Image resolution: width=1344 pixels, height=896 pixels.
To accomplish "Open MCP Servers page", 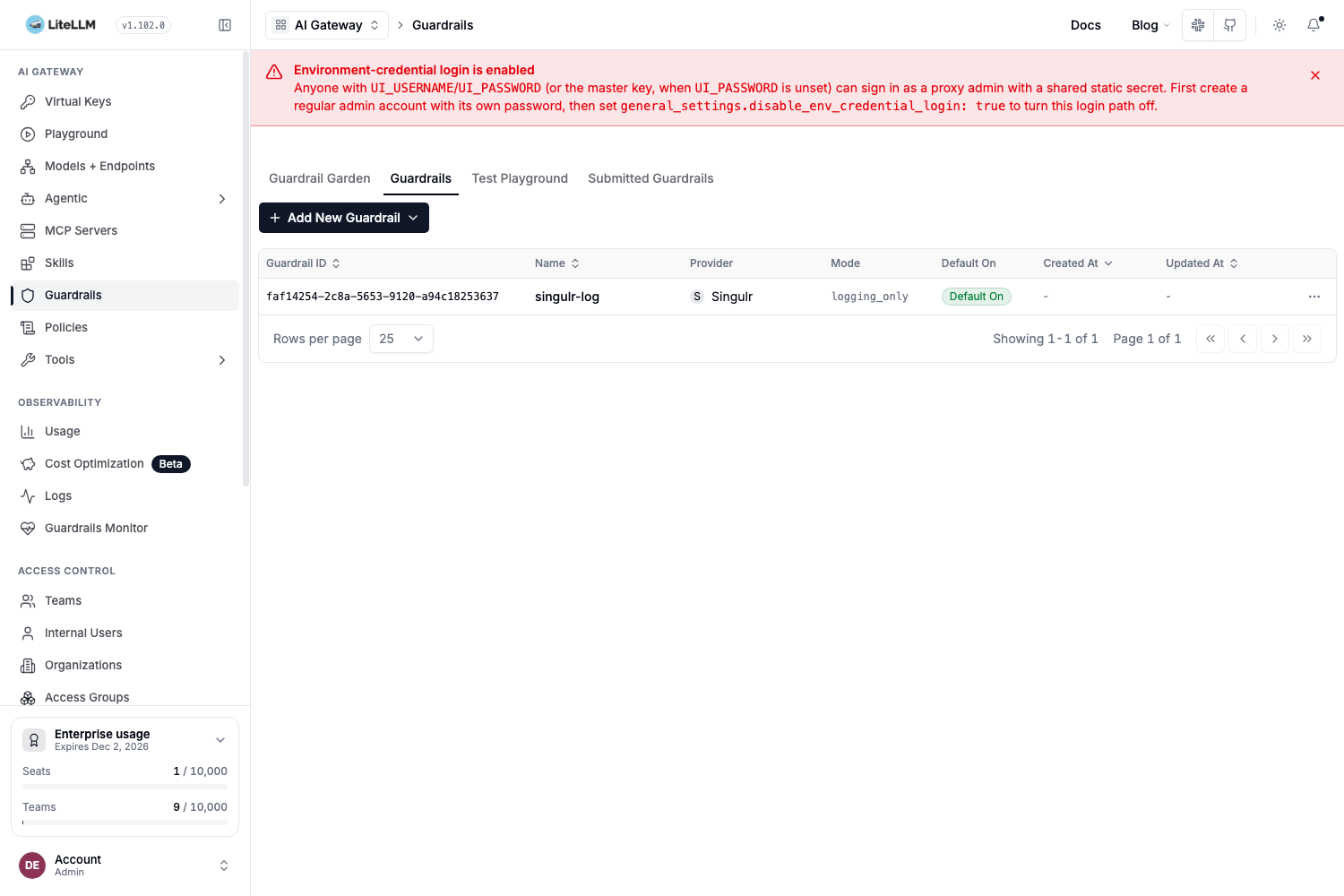I will [125, 230].
